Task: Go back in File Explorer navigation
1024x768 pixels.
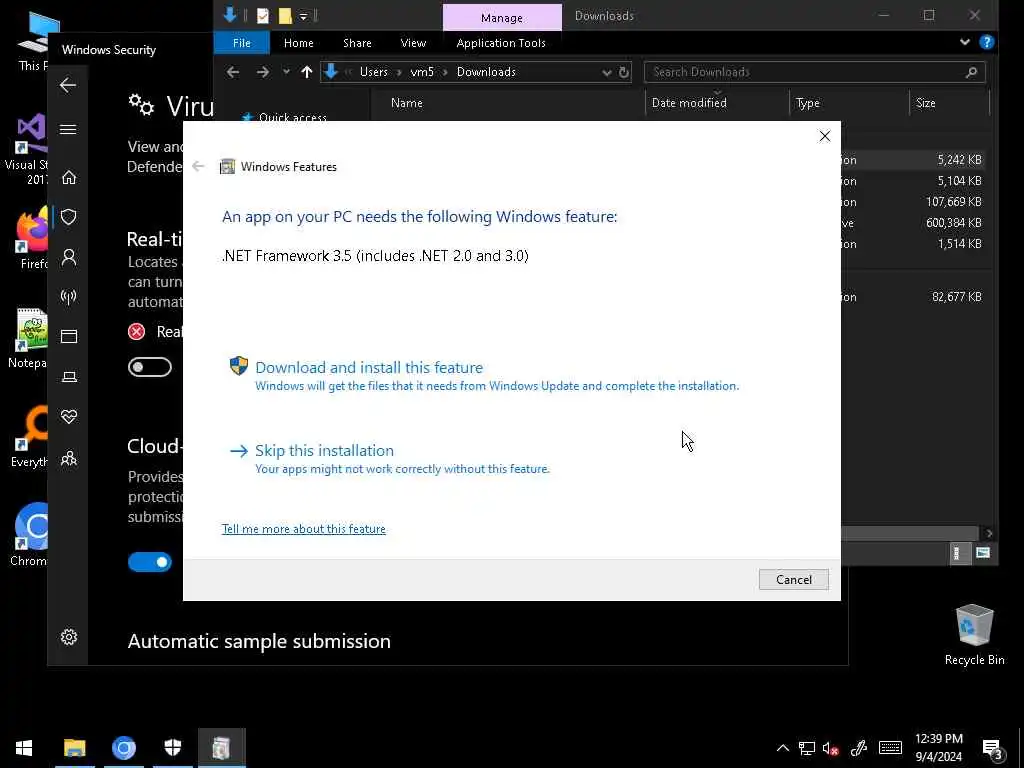Action: (233, 72)
